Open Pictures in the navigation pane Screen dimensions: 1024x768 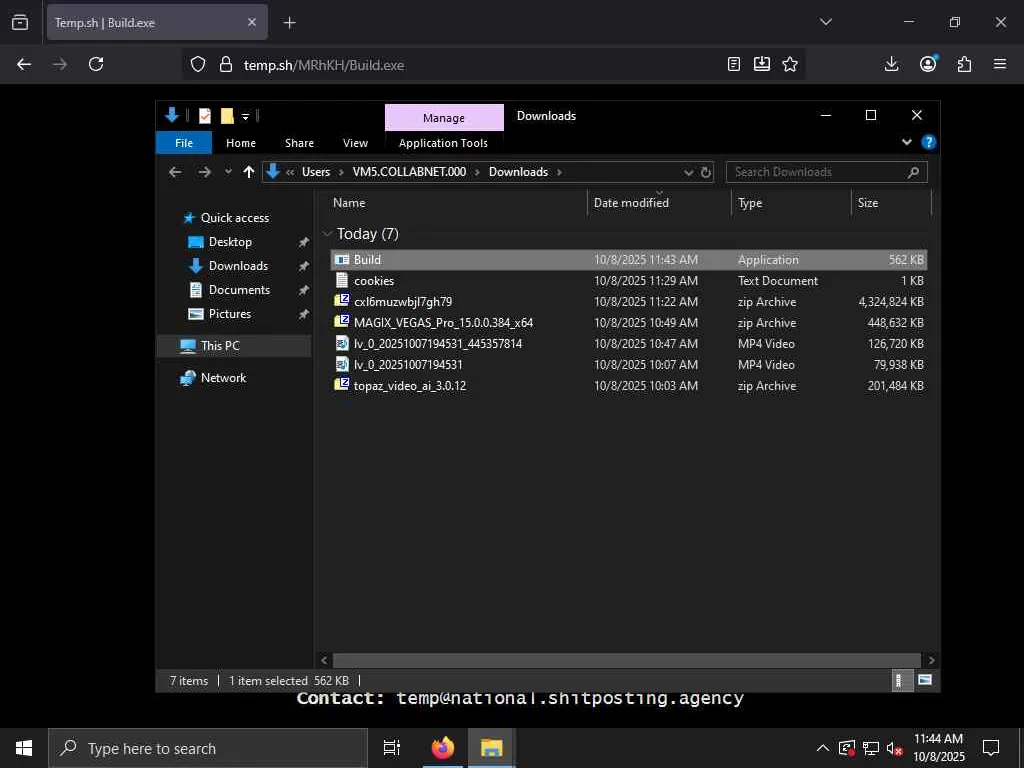[x=229, y=313]
